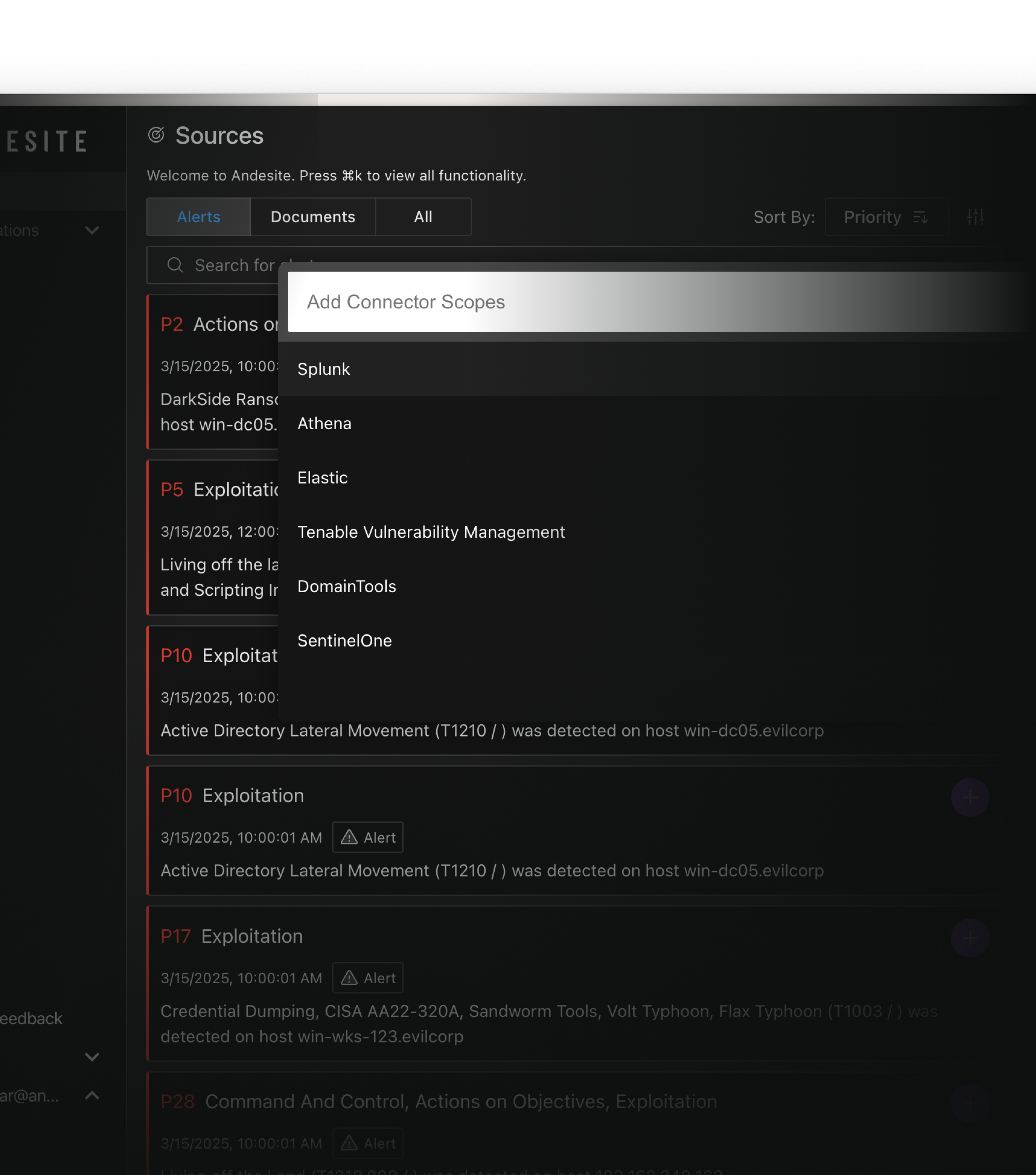Add the P17 Exploitation alert with plus button

[970, 938]
